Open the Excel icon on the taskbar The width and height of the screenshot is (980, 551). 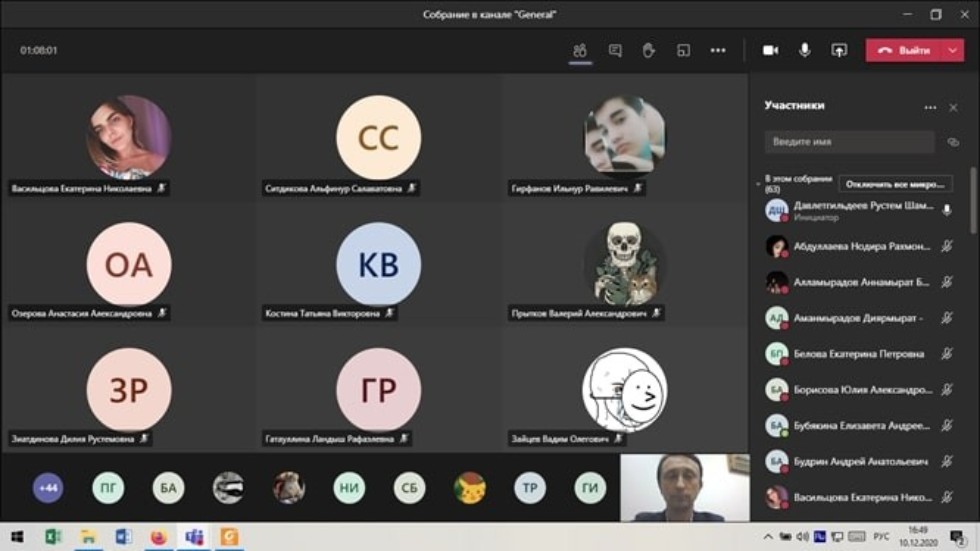click(x=53, y=537)
